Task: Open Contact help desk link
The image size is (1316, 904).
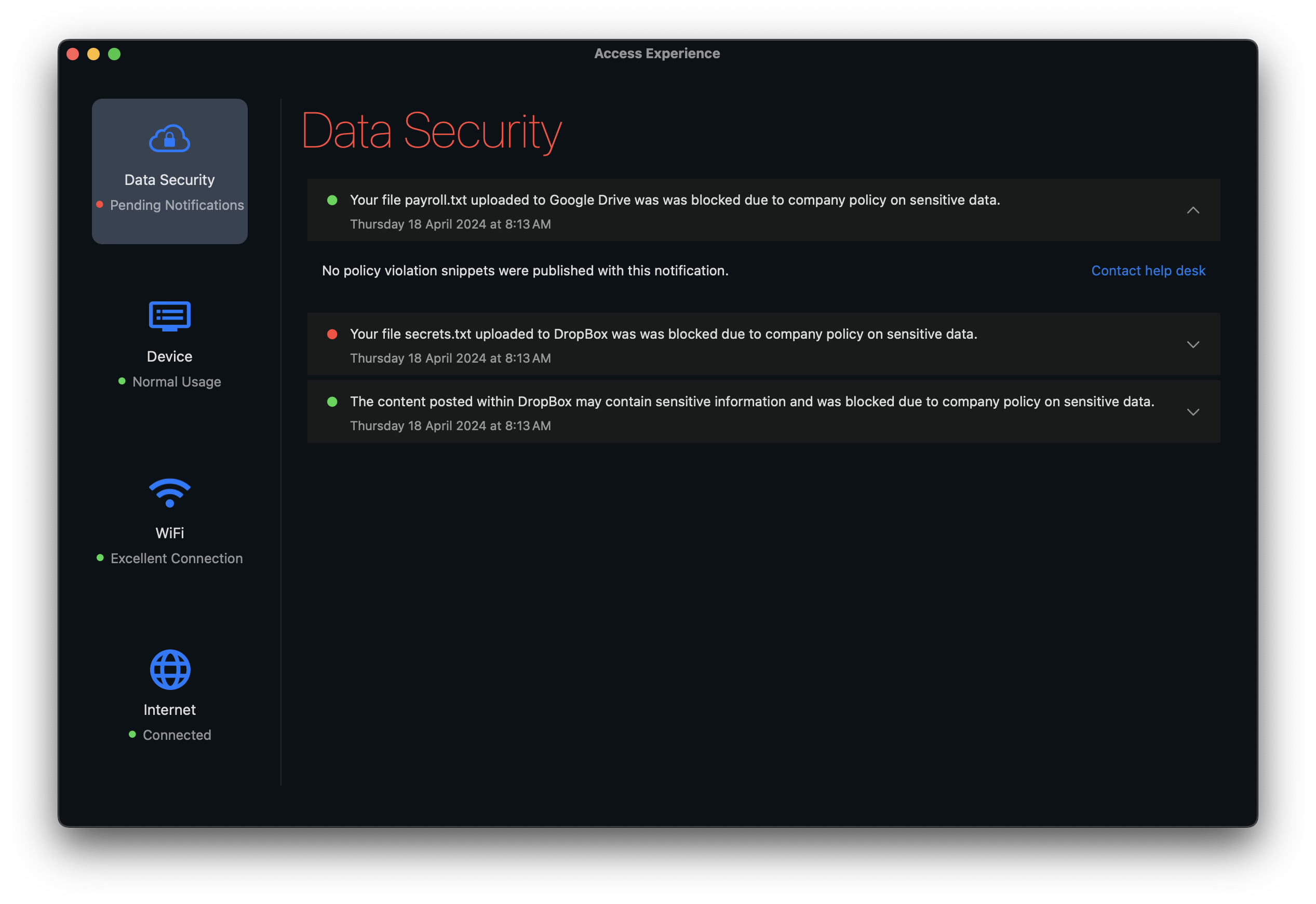Action: point(1148,271)
